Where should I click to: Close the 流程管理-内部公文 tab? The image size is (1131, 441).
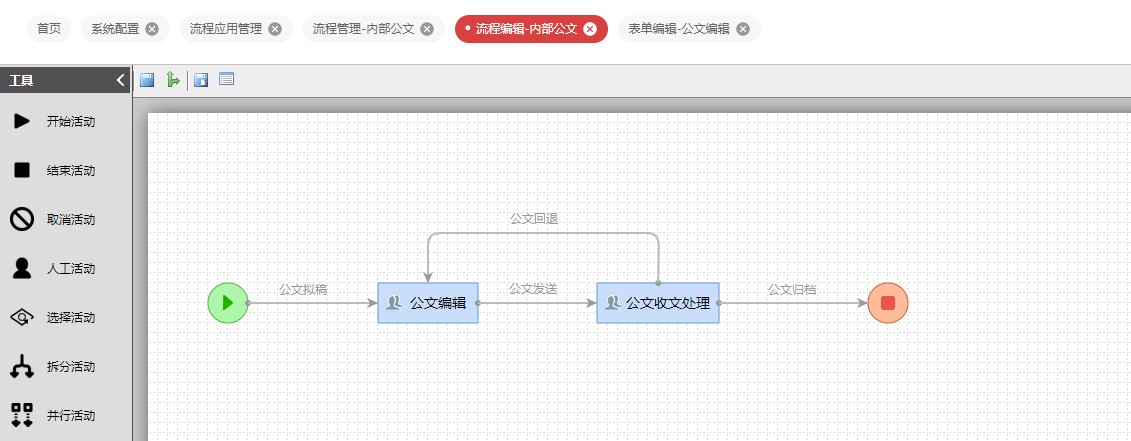coord(427,29)
